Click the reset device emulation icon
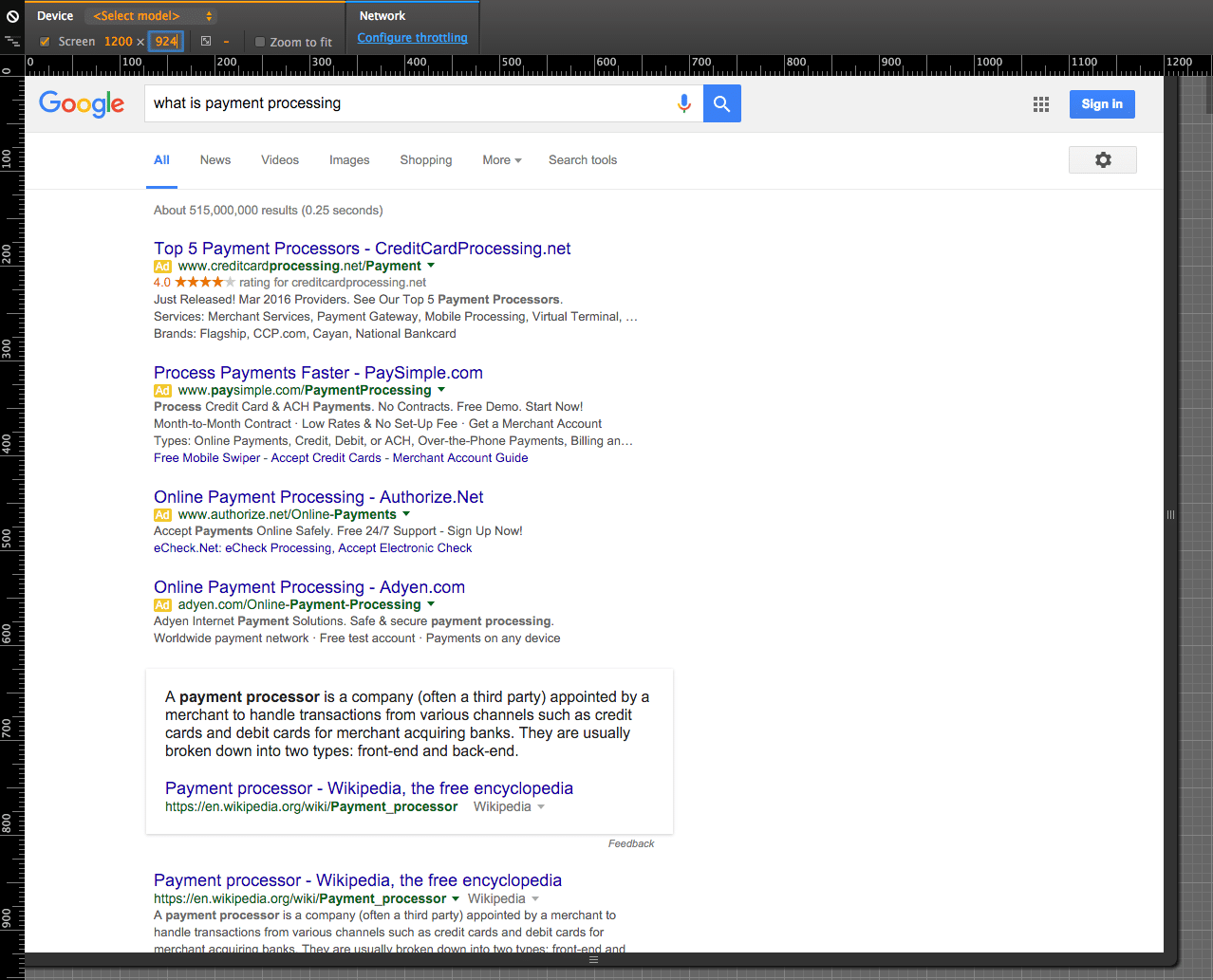Viewport: 1213px width, 980px height. tap(12, 16)
